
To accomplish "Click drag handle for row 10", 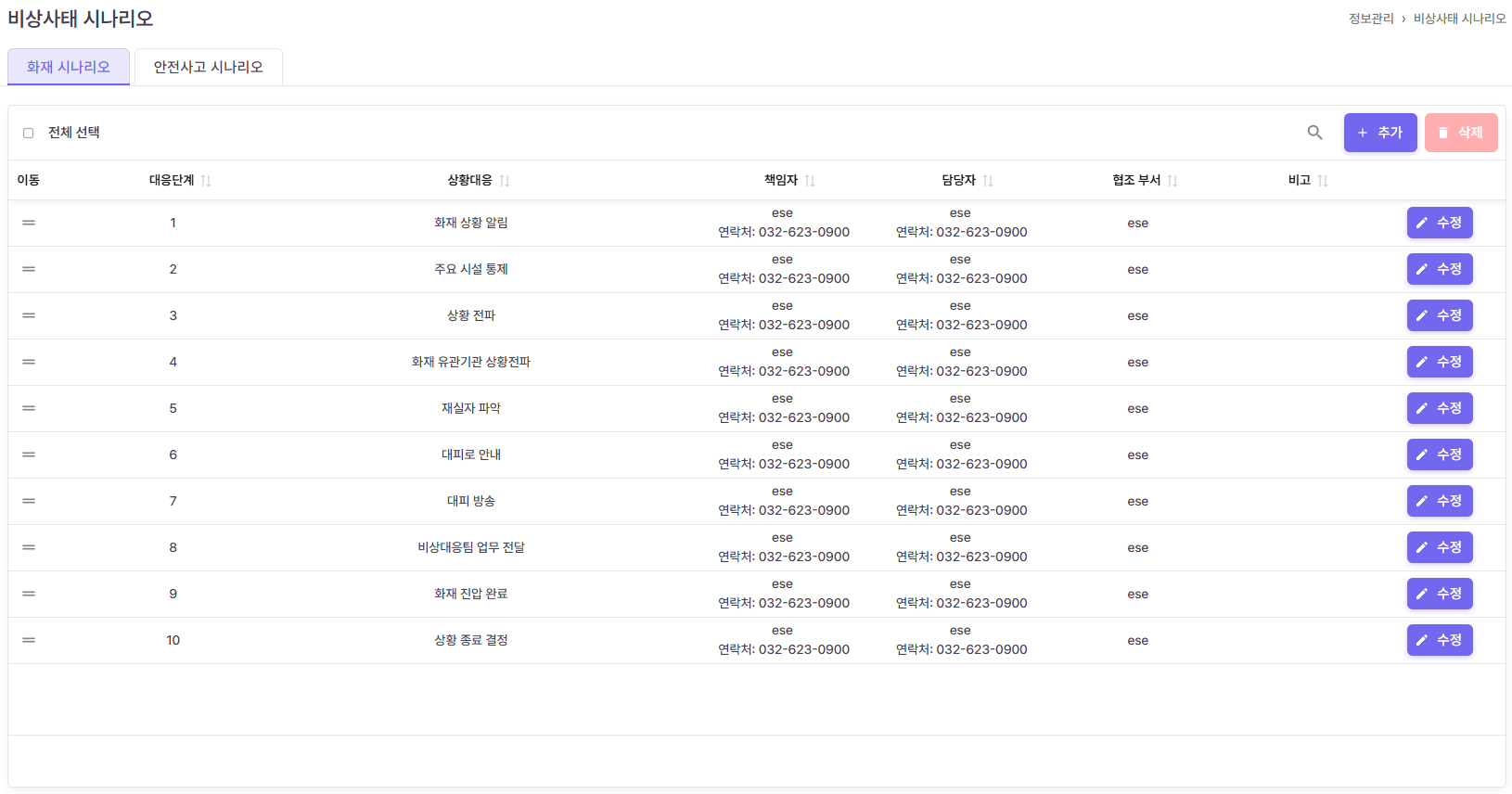I will click(29, 640).
